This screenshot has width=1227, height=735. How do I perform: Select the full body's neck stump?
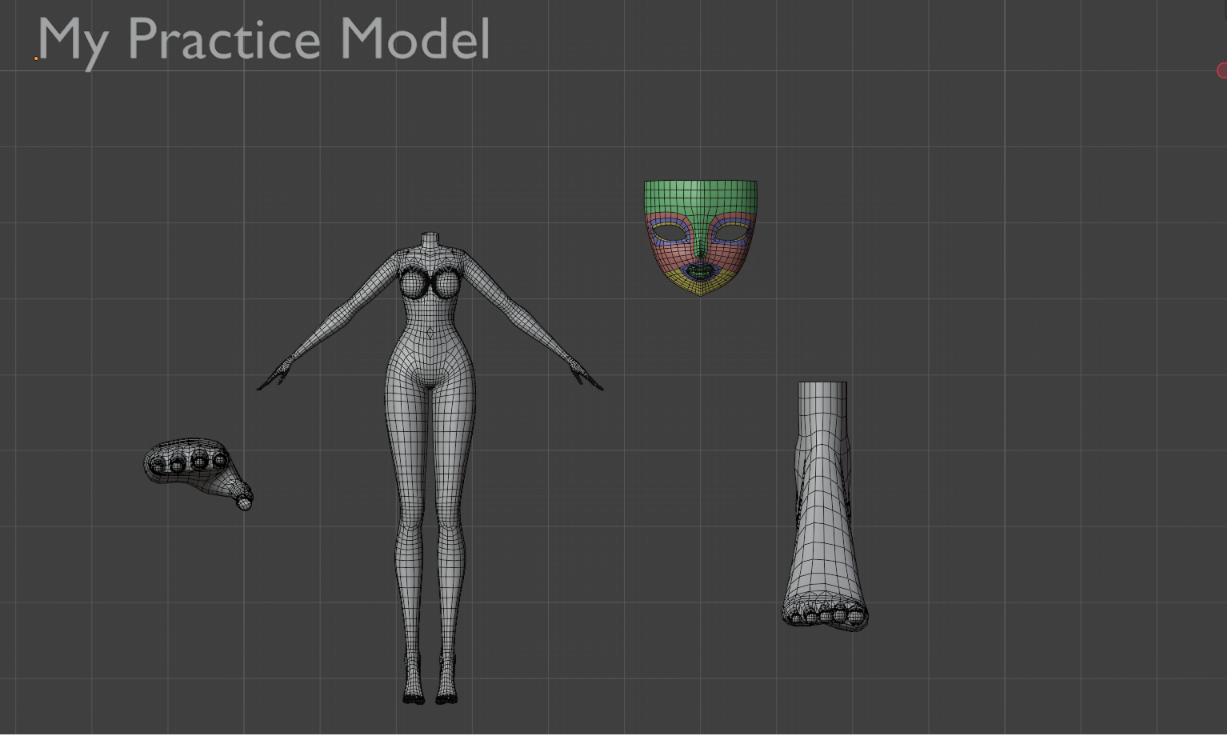tap(430, 240)
